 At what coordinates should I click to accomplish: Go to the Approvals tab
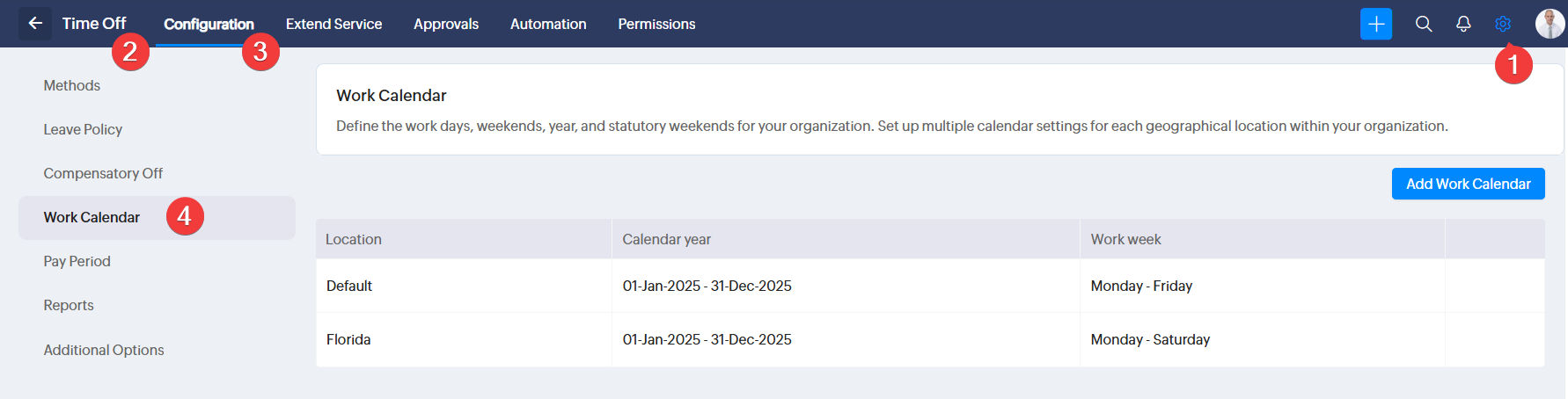(x=446, y=24)
